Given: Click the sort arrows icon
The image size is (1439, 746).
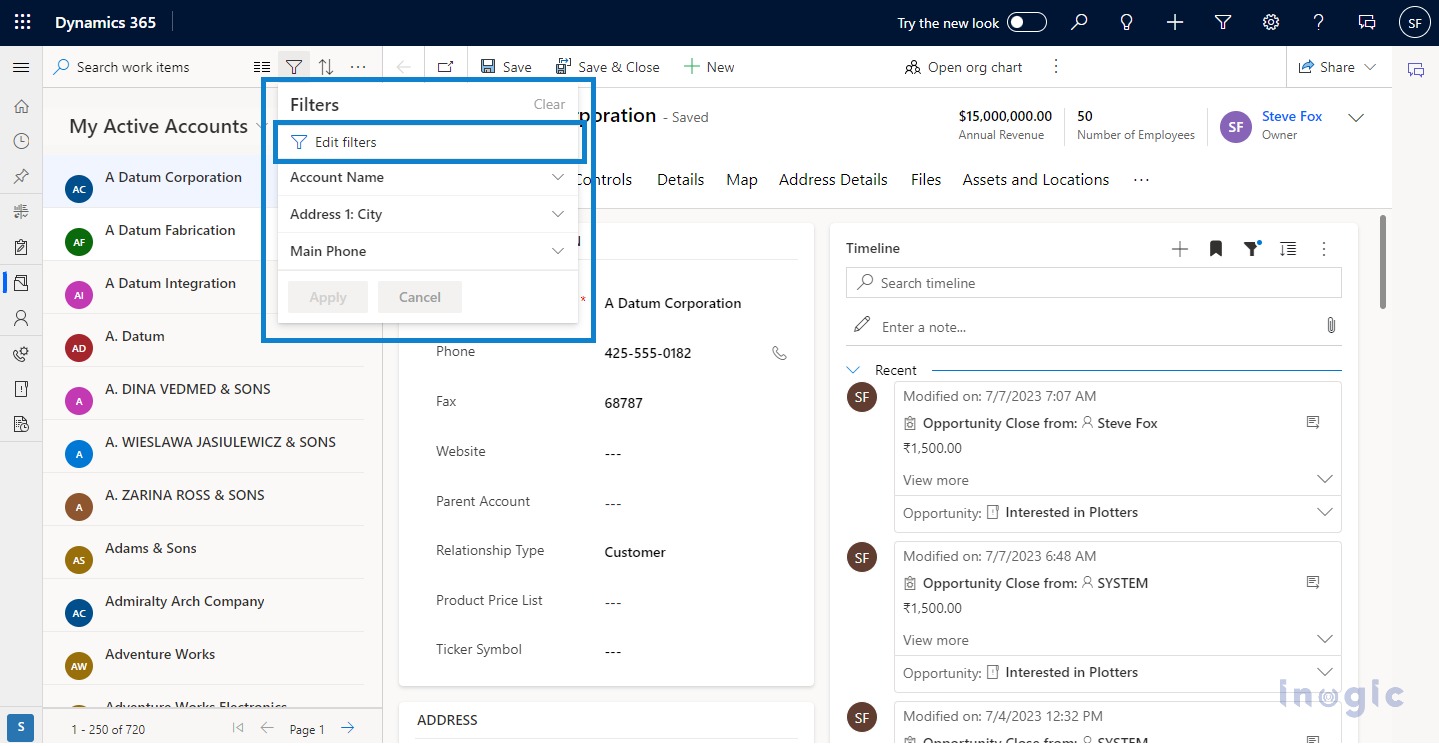Looking at the screenshot, I should (x=326, y=67).
